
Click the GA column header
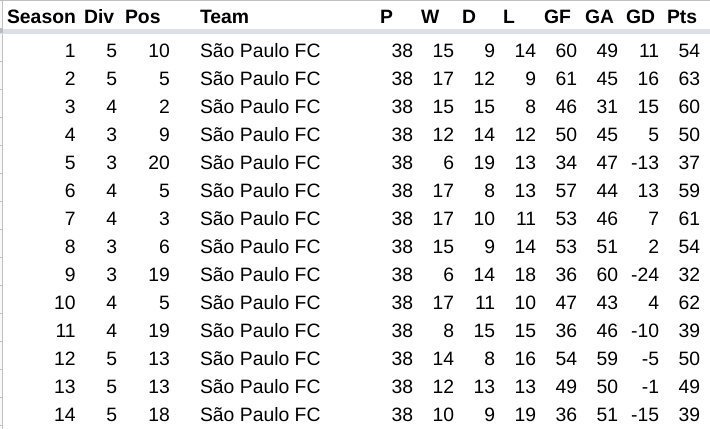pyautogui.click(x=600, y=17)
